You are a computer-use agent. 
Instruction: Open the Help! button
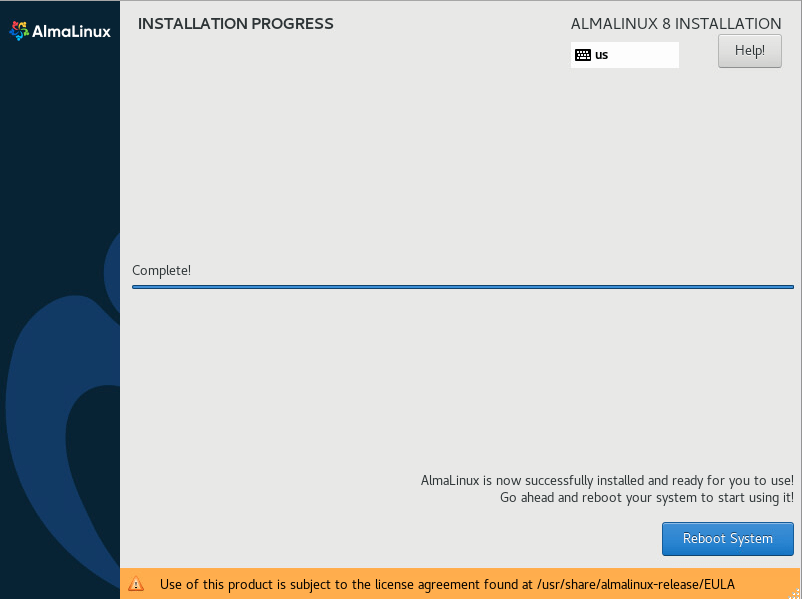click(x=749, y=51)
